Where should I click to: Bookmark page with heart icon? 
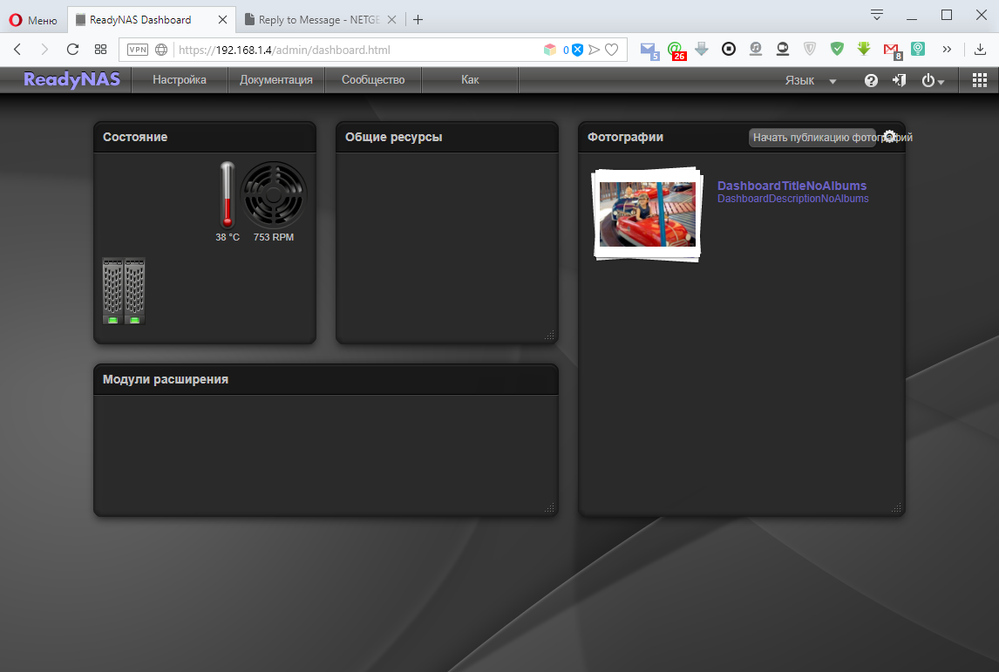(612, 50)
